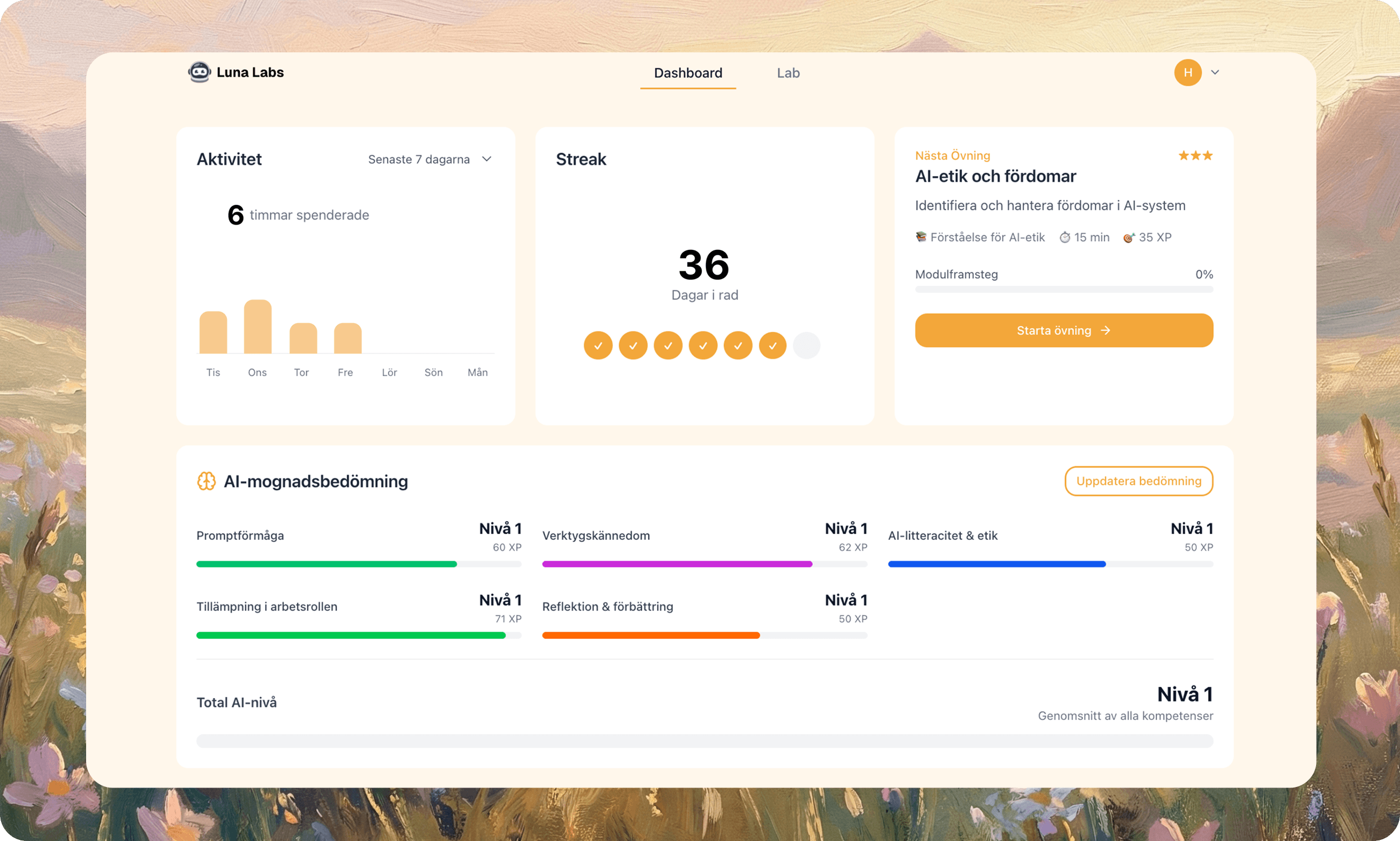Select the Dashboard tab
Screen dimensions: 1400x841
pyautogui.click(x=688, y=73)
